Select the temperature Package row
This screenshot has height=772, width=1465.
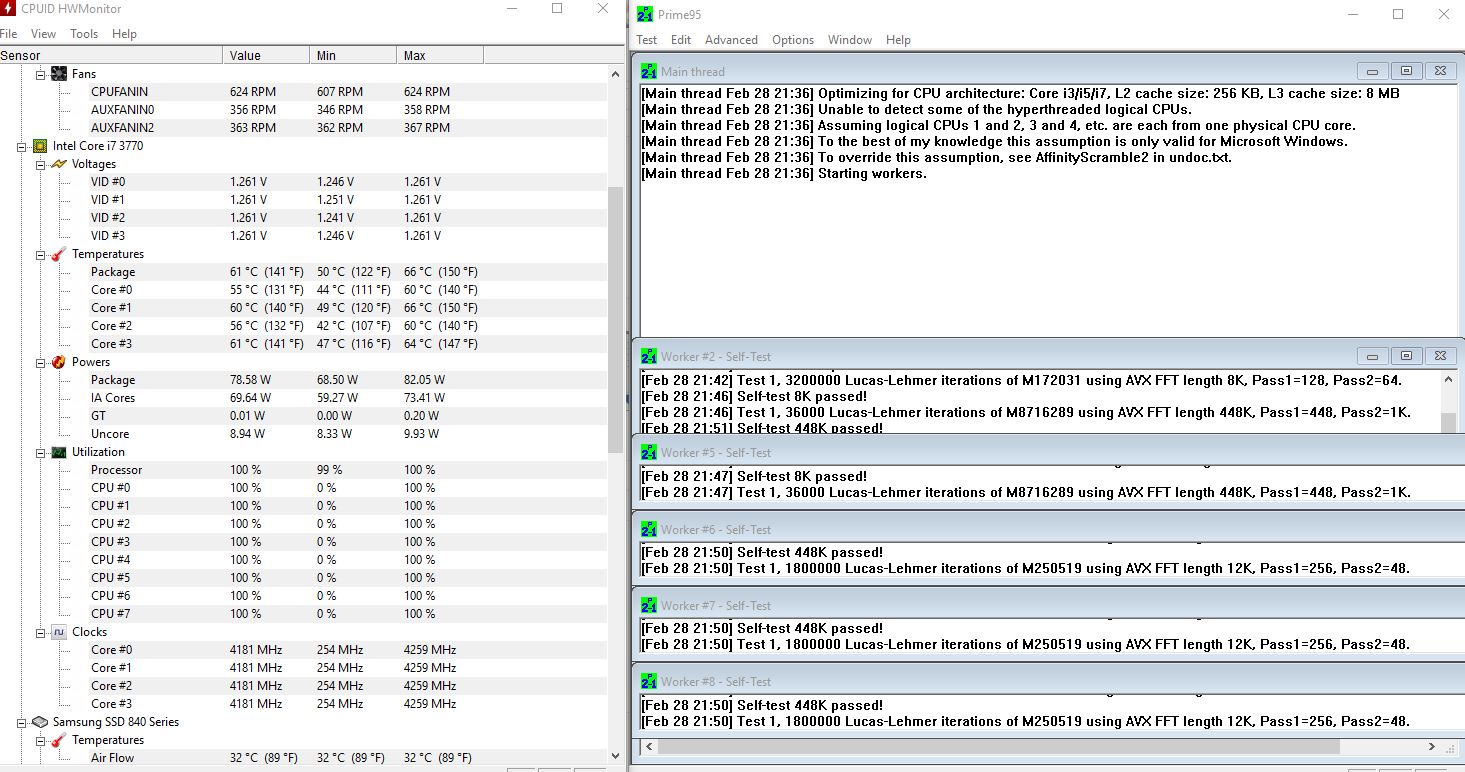pyautogui.click(x=303, y=272)
